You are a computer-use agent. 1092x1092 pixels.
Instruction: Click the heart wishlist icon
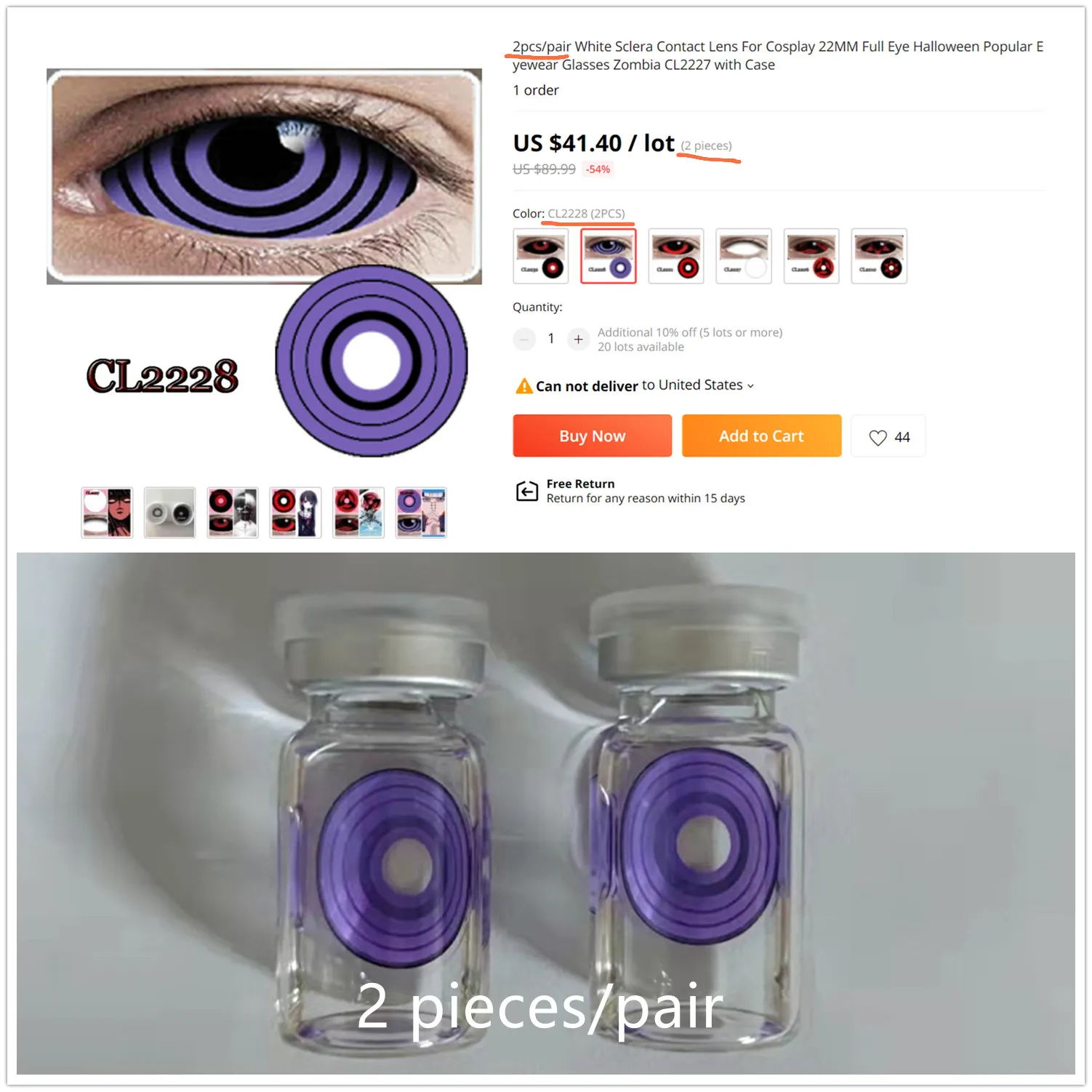(878, 437)
